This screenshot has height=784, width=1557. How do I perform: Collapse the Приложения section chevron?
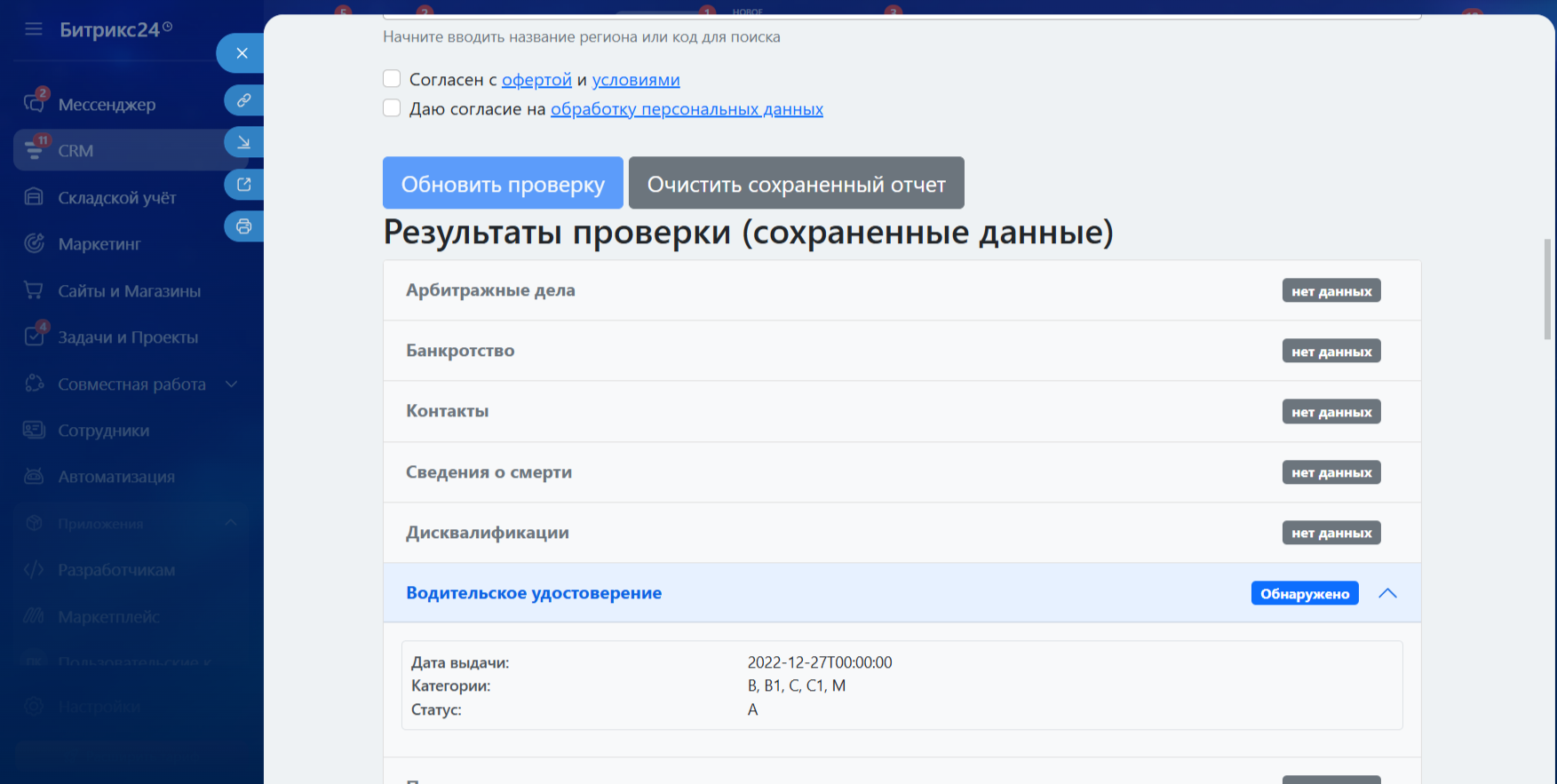coord(231,523)
